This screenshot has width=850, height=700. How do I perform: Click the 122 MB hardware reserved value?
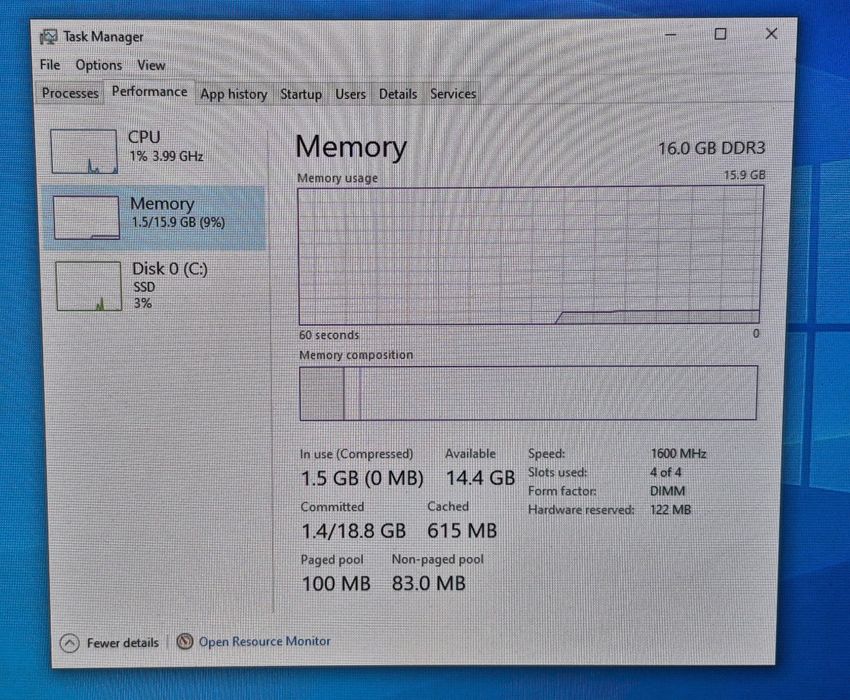pyautogui.click(x=671, y=510)
